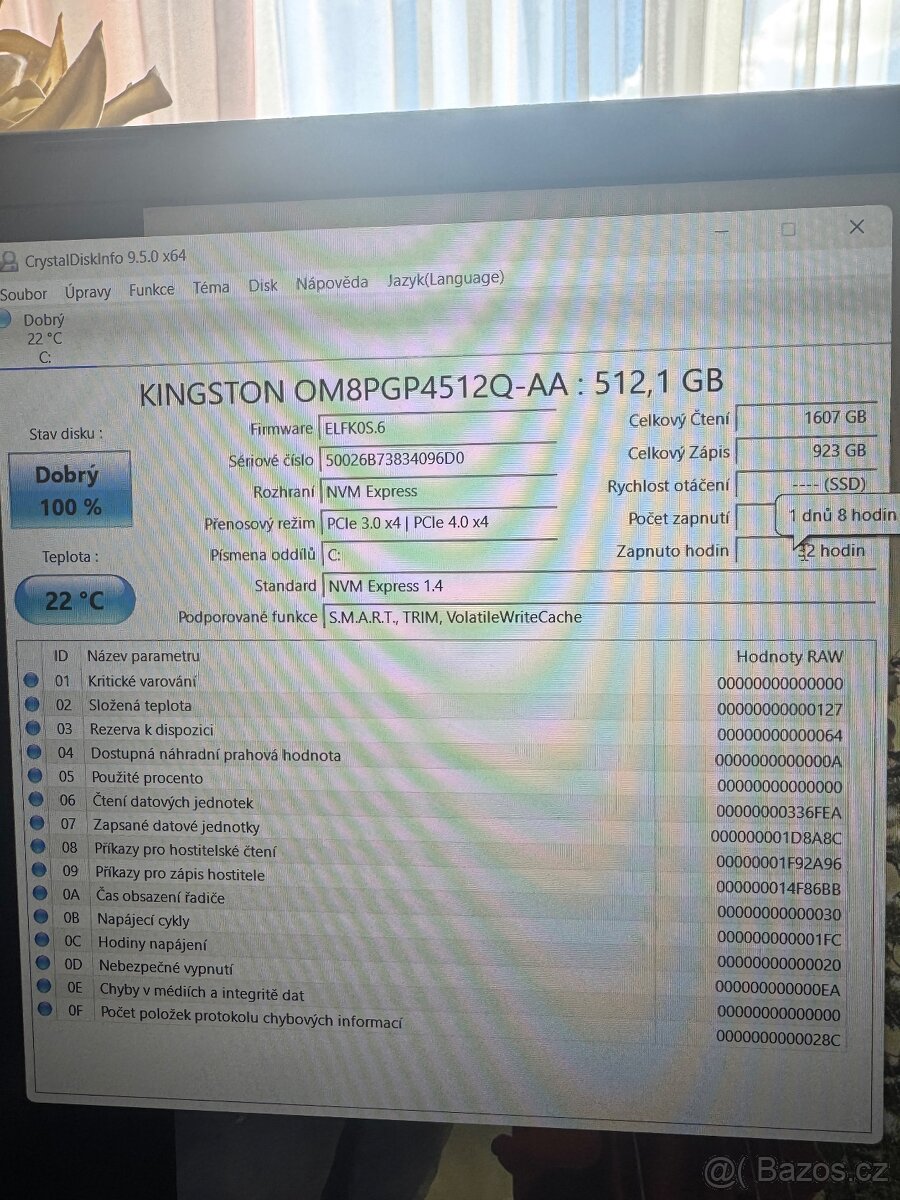Image resolution: width=900 pixels, height=1200 pixels.
Task: Click RAW value 000000014F86BB
Action: tap(779, 888)
